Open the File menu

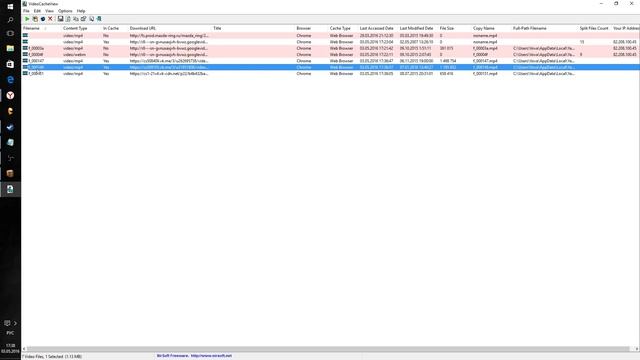(x=26, y=11)
